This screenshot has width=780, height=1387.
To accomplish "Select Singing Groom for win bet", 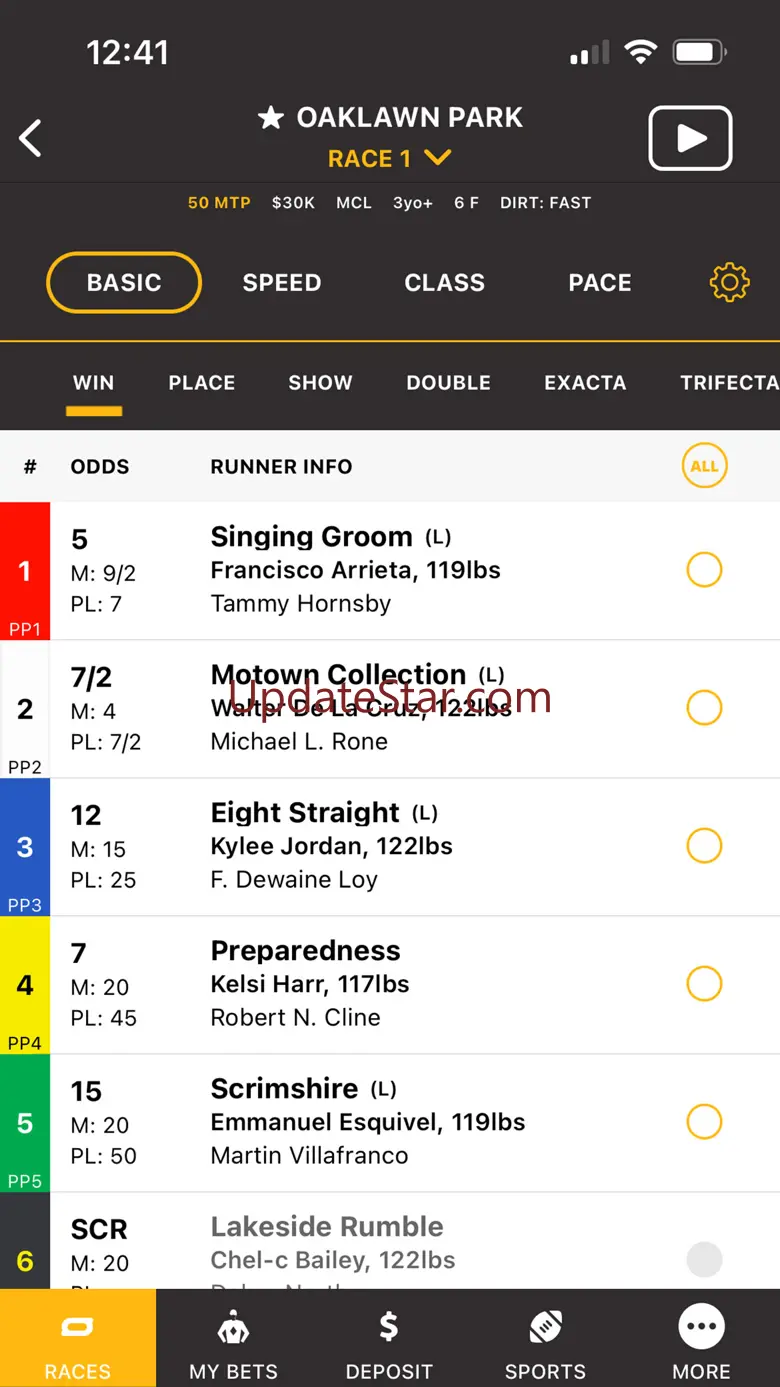I will (x=704, y=570).
